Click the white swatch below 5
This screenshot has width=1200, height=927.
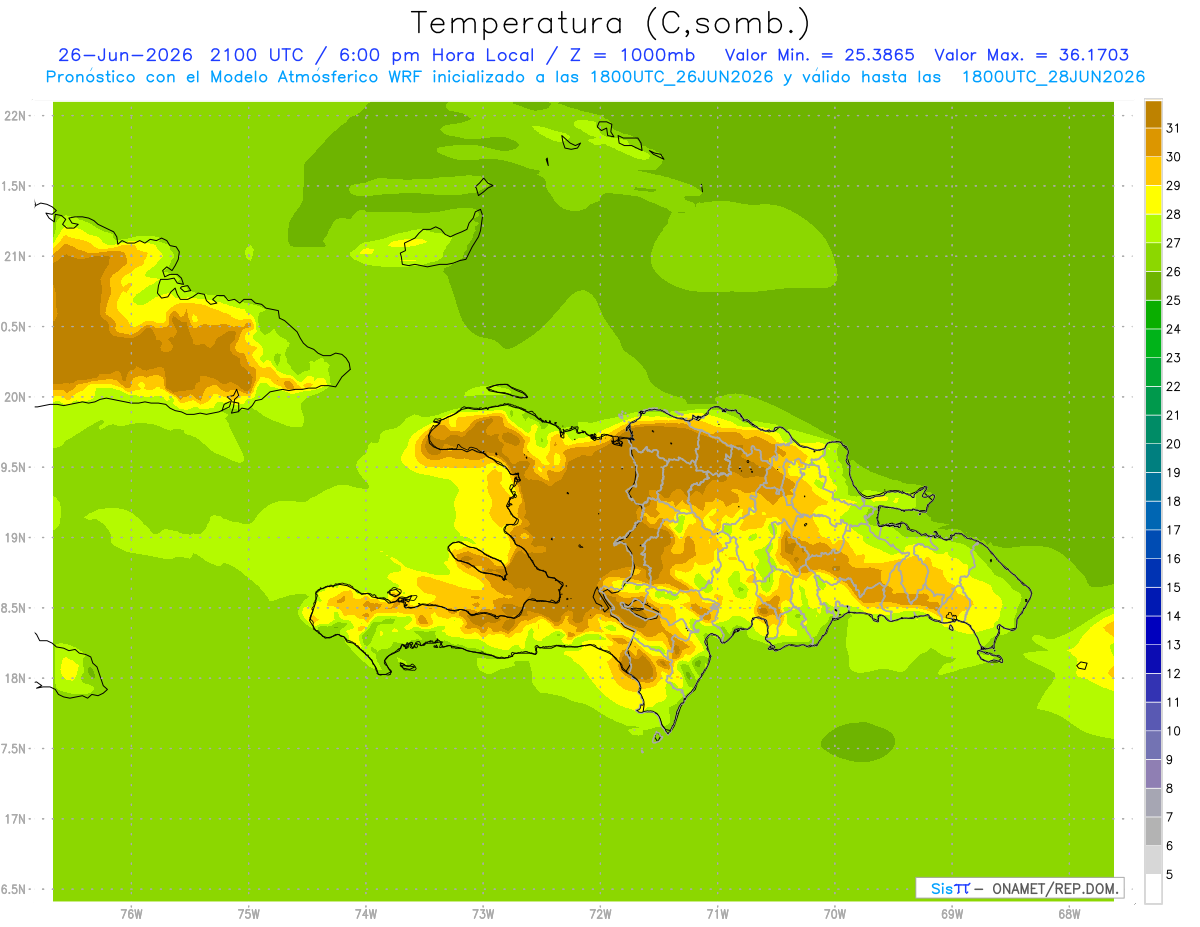(x=1153, y=889)
